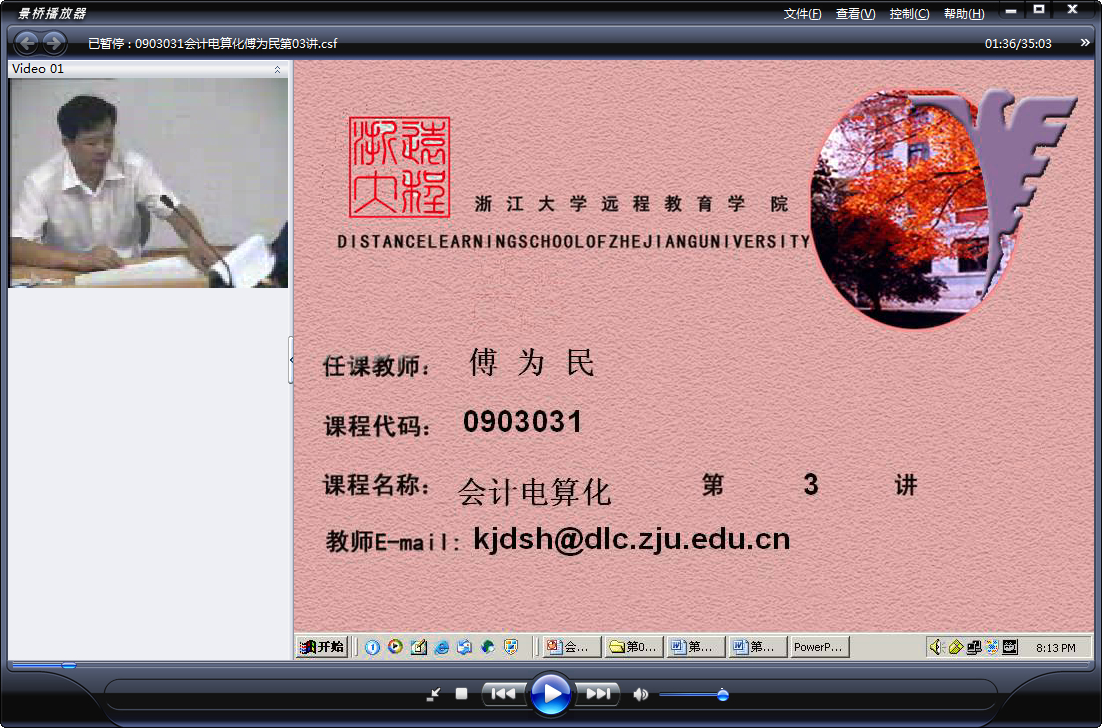
Task: Click the colorful shield tray icon
Action: point(992,647)
